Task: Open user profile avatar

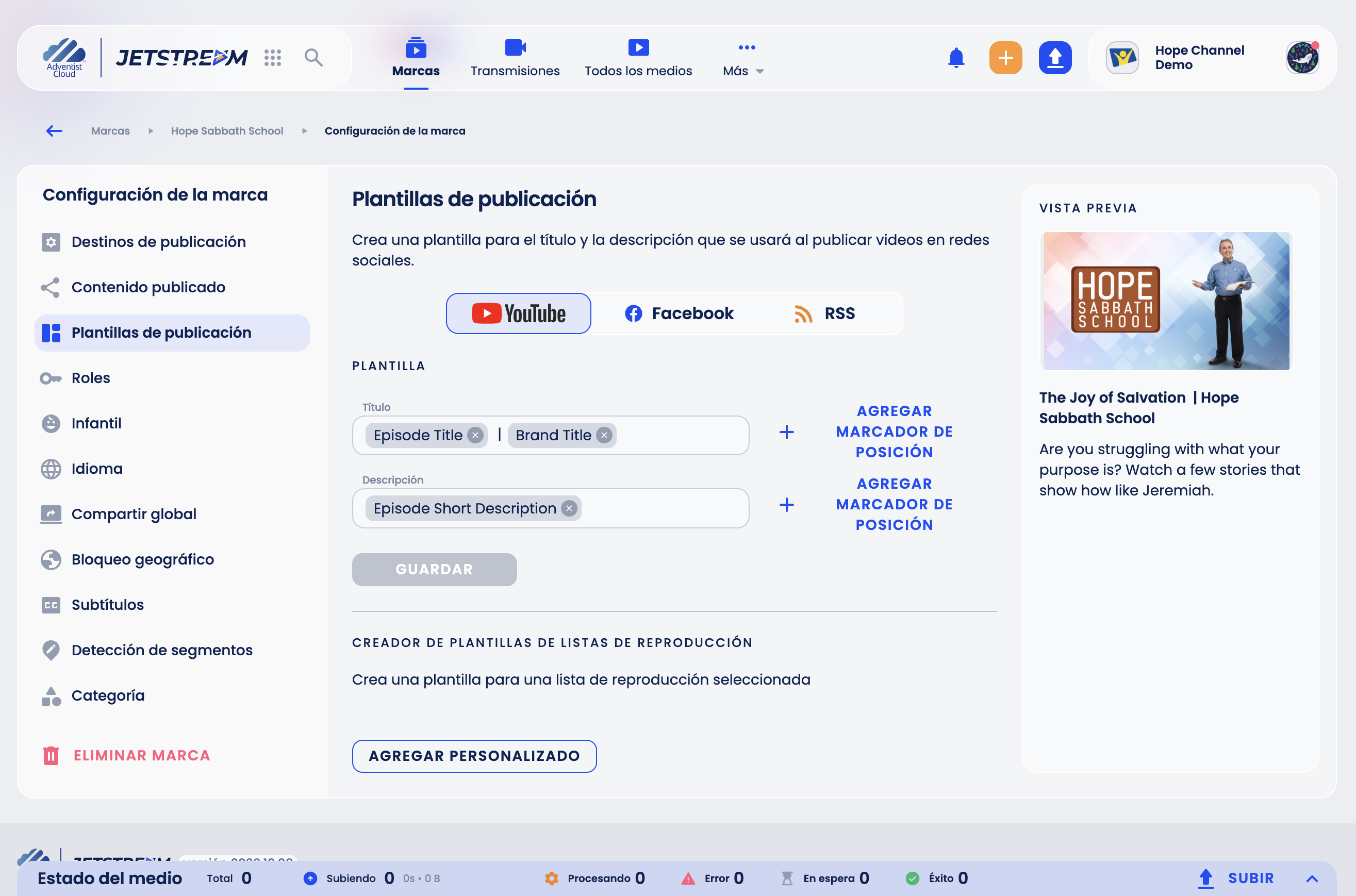Action: pos(1302,58)
